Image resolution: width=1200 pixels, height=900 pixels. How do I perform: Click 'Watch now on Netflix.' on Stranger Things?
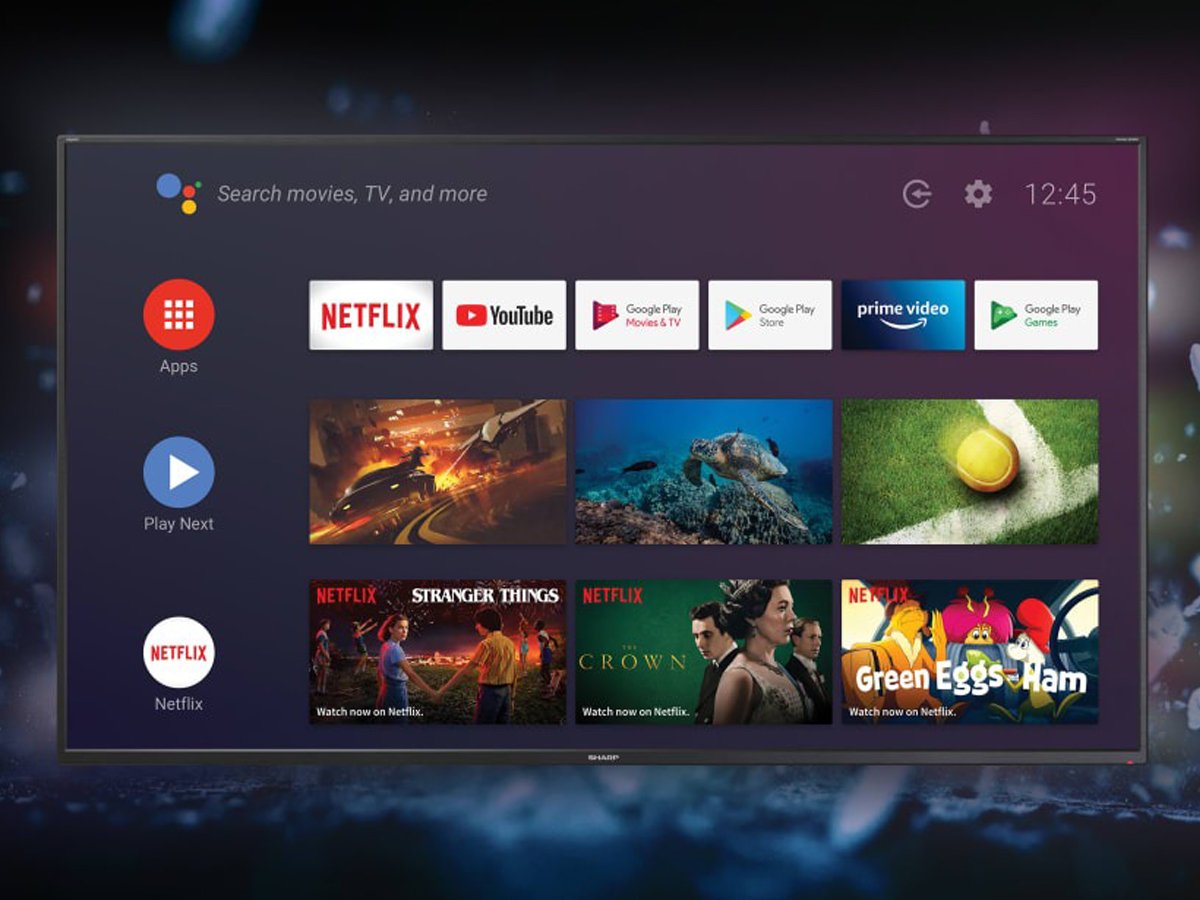pyautogui.click(x=370, y=712)
